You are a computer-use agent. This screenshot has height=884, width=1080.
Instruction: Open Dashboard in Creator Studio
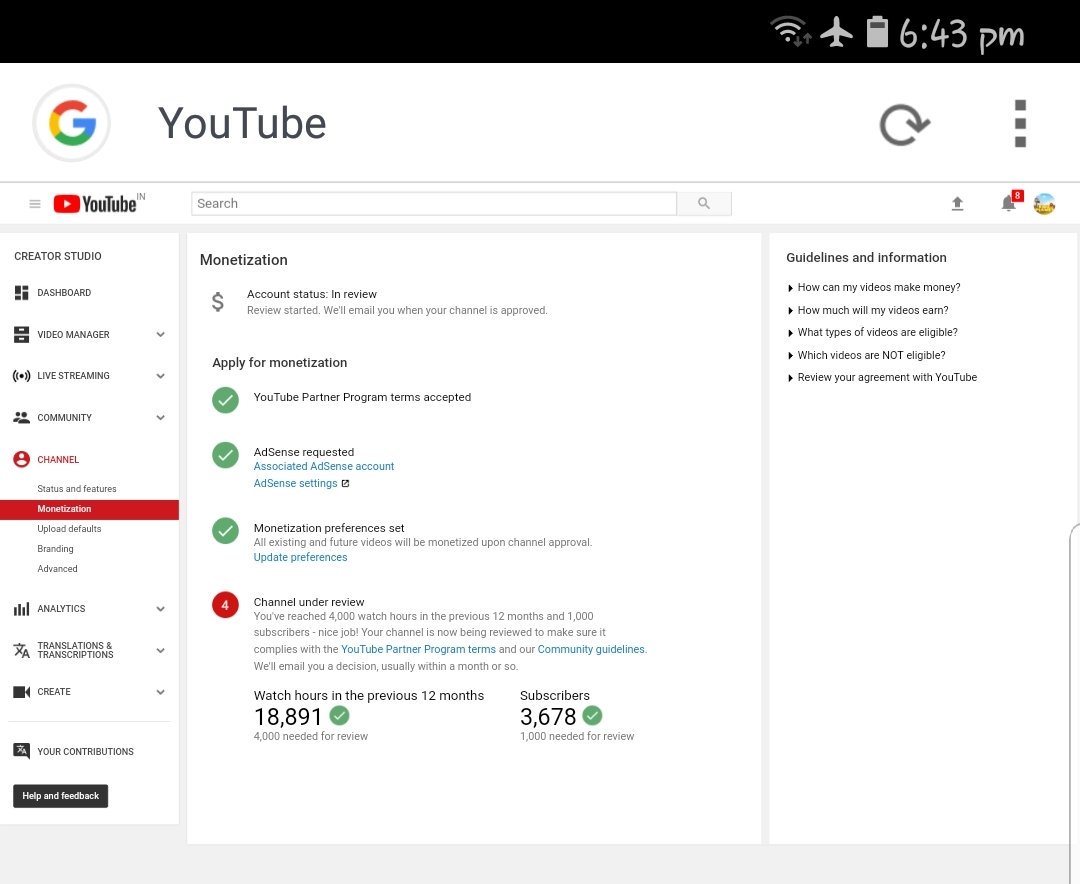click(64, 293)
